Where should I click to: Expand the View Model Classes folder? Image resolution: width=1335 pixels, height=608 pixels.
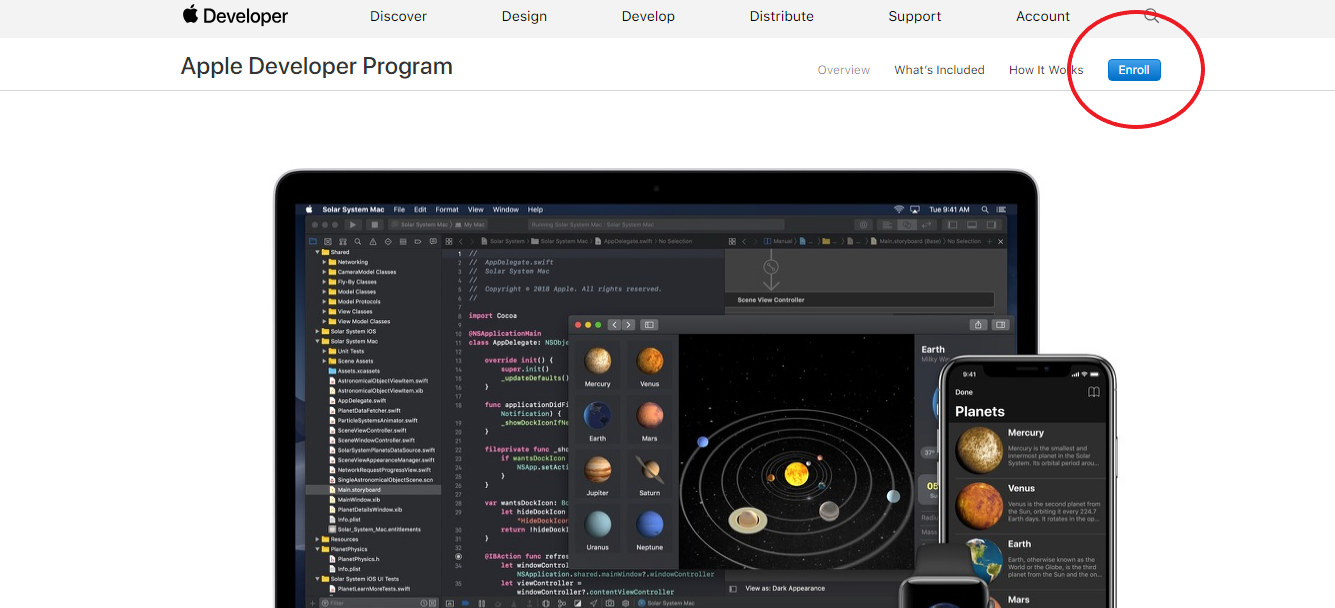pyautogui.click(x=324, y=322)
